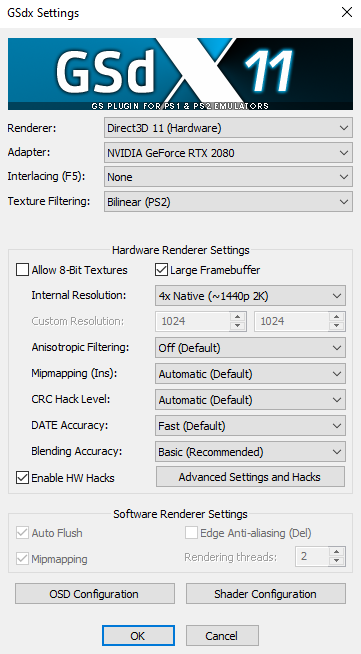The width and height of the screenshot is (361, 654).
Task: Open CRC Hack Level dropdown
Action: 250,400
